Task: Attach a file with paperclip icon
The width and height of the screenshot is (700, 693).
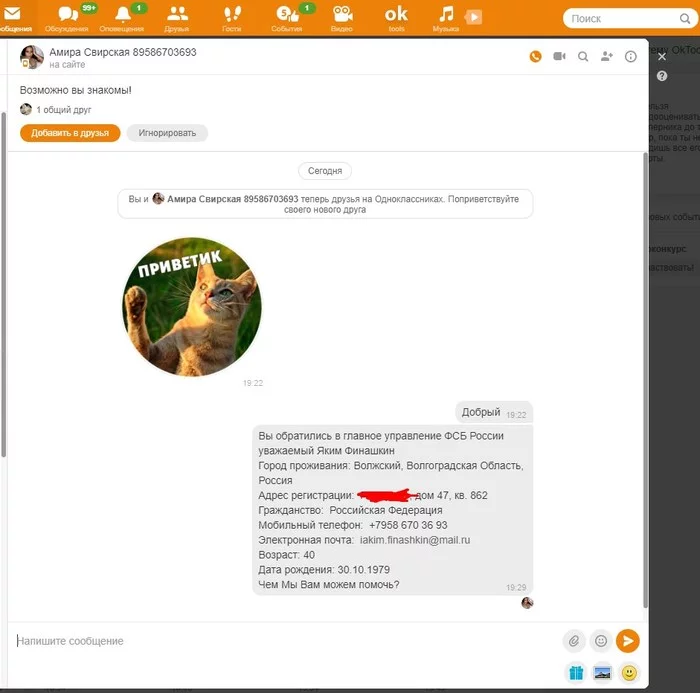Action: (574, 641)
